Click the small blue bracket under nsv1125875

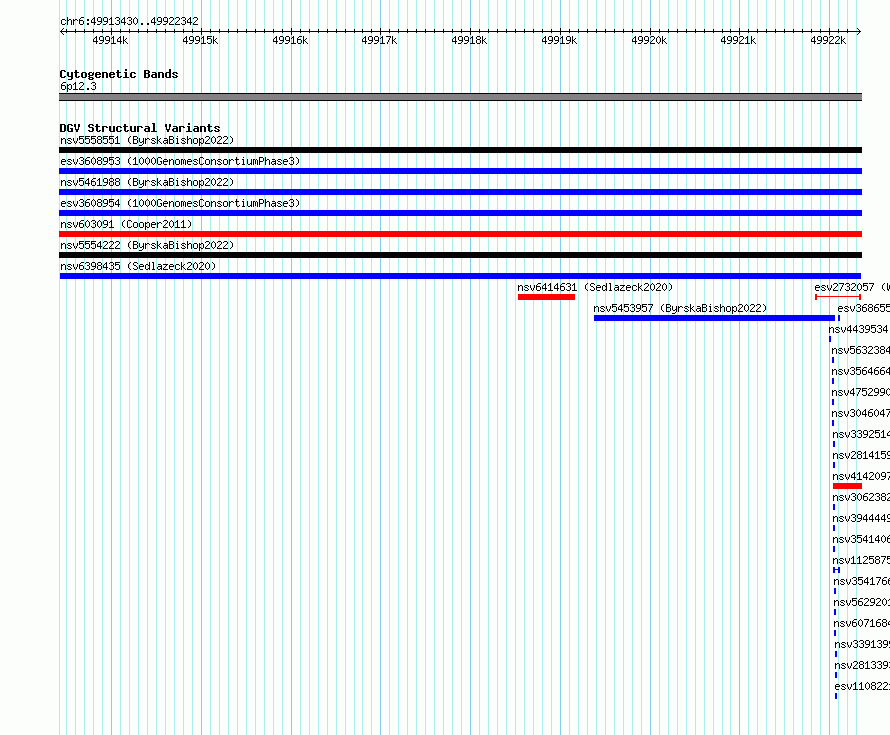836,570
